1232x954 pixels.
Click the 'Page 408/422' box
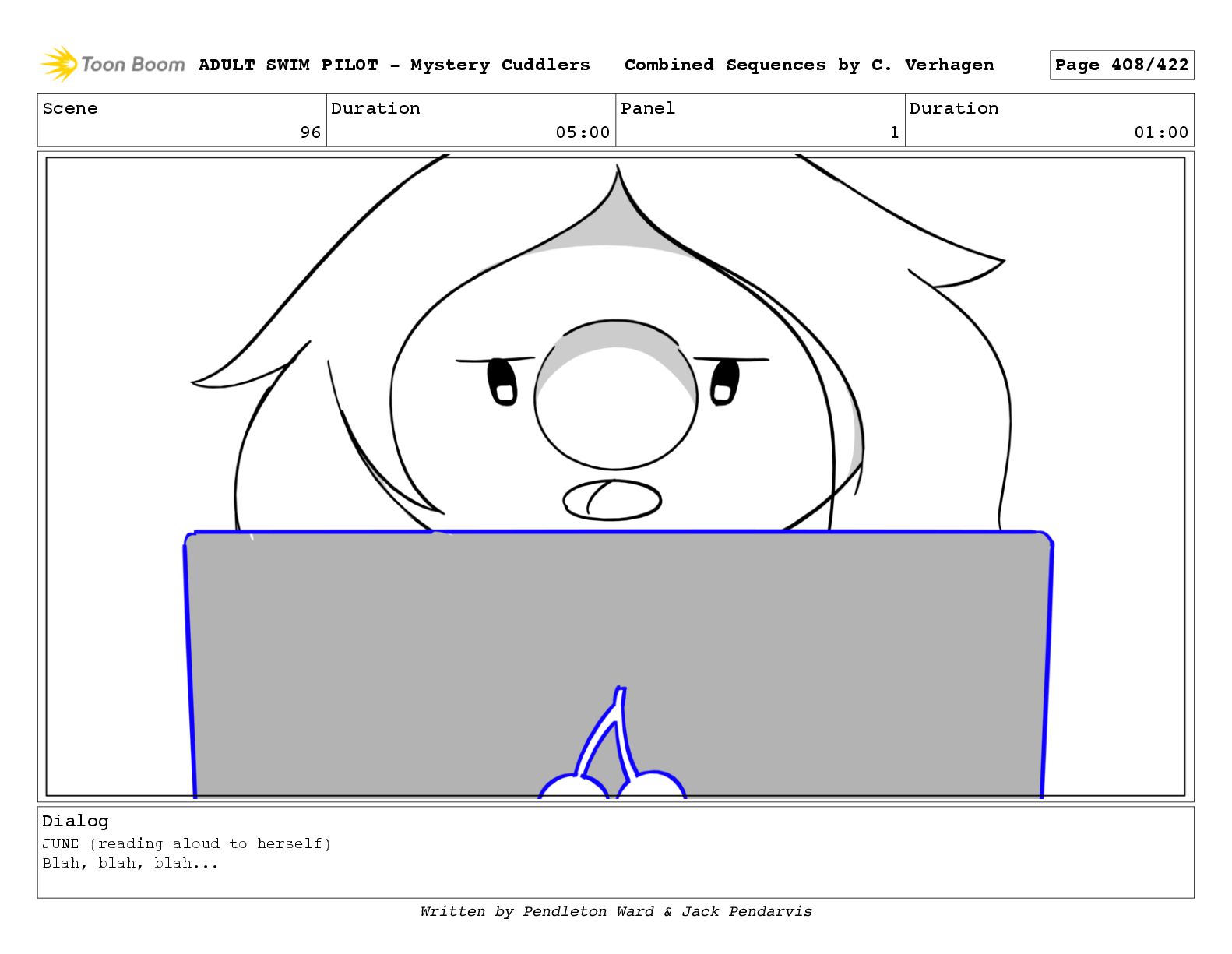(1121, 65)
